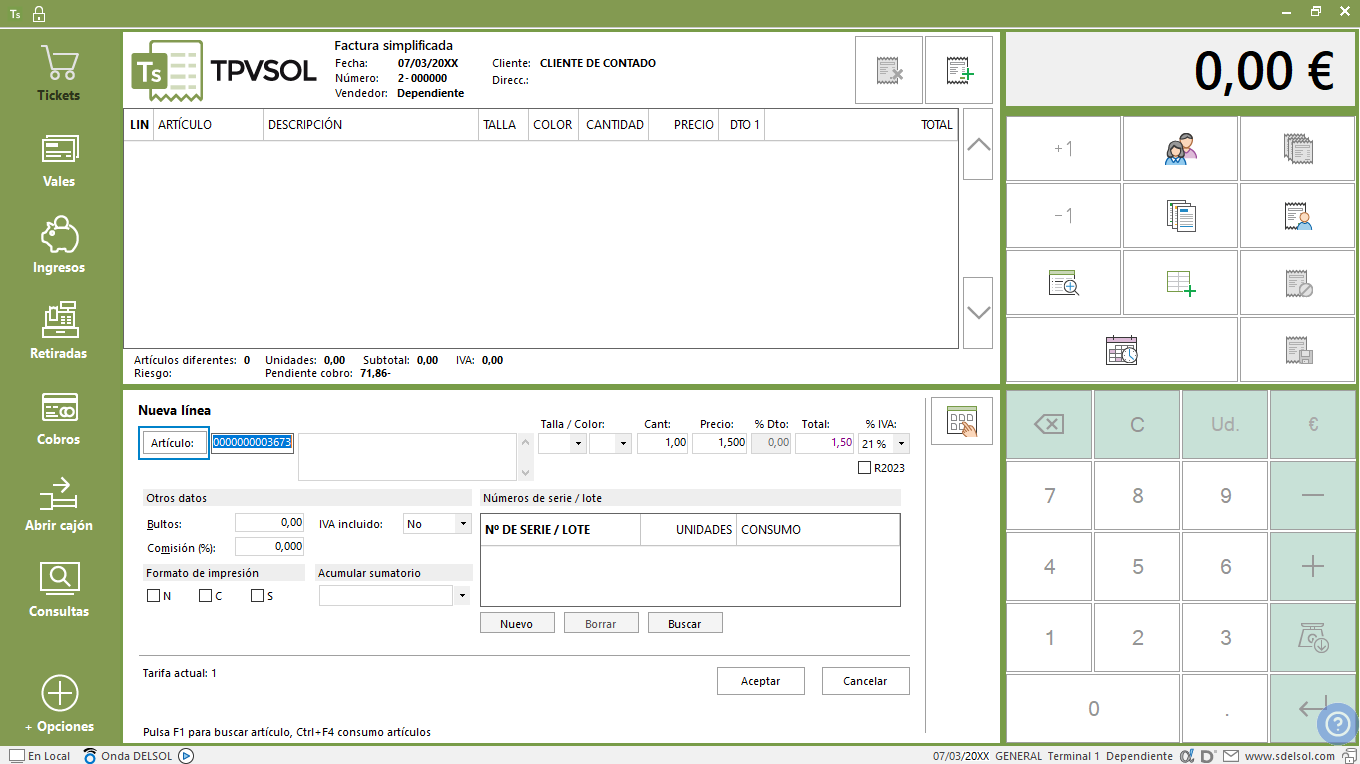Click the help question mark bubble
Screen dimensions: 1360x764
point(1337,725)
